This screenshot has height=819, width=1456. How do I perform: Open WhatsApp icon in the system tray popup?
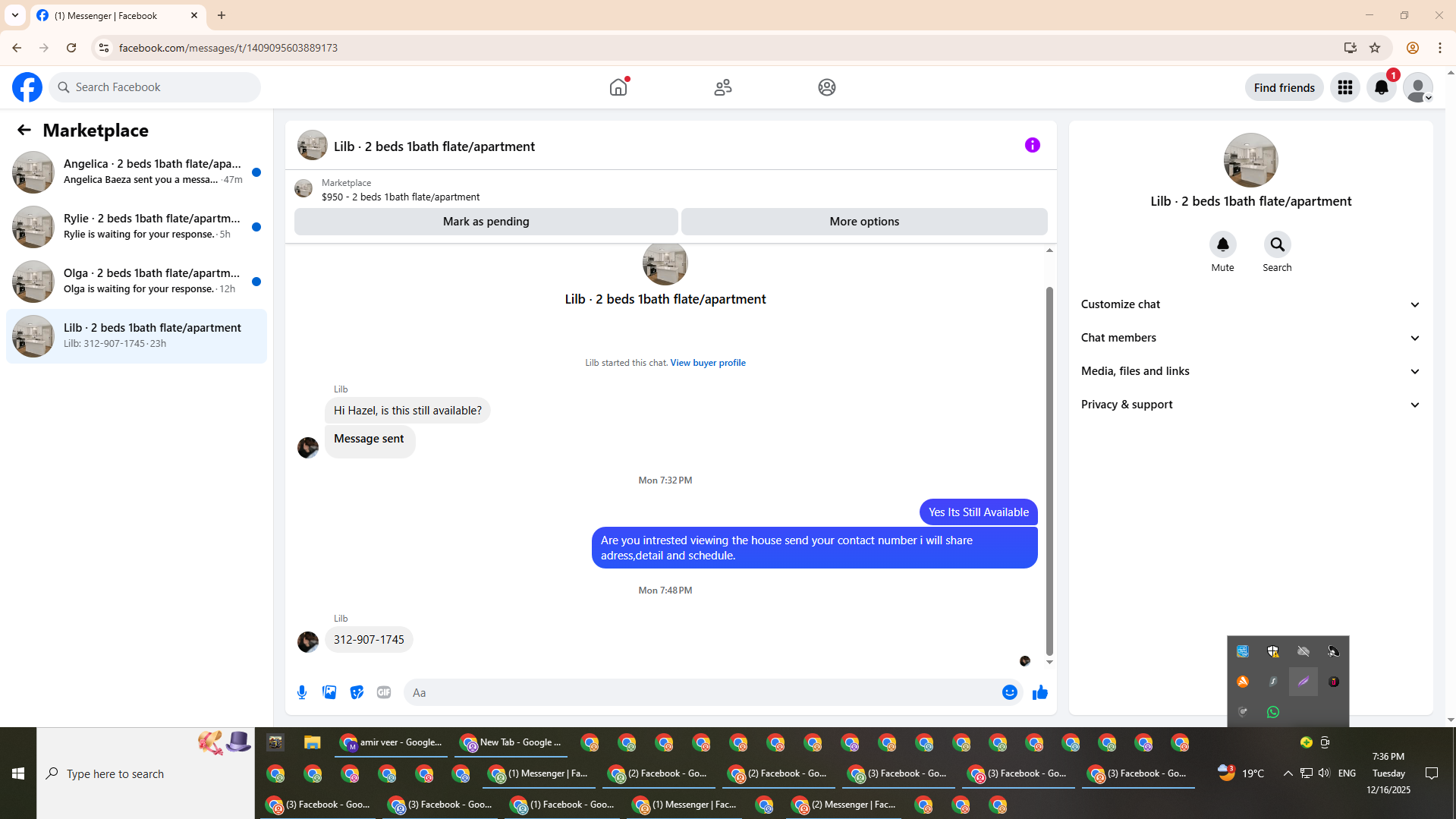pos(1273,712)
